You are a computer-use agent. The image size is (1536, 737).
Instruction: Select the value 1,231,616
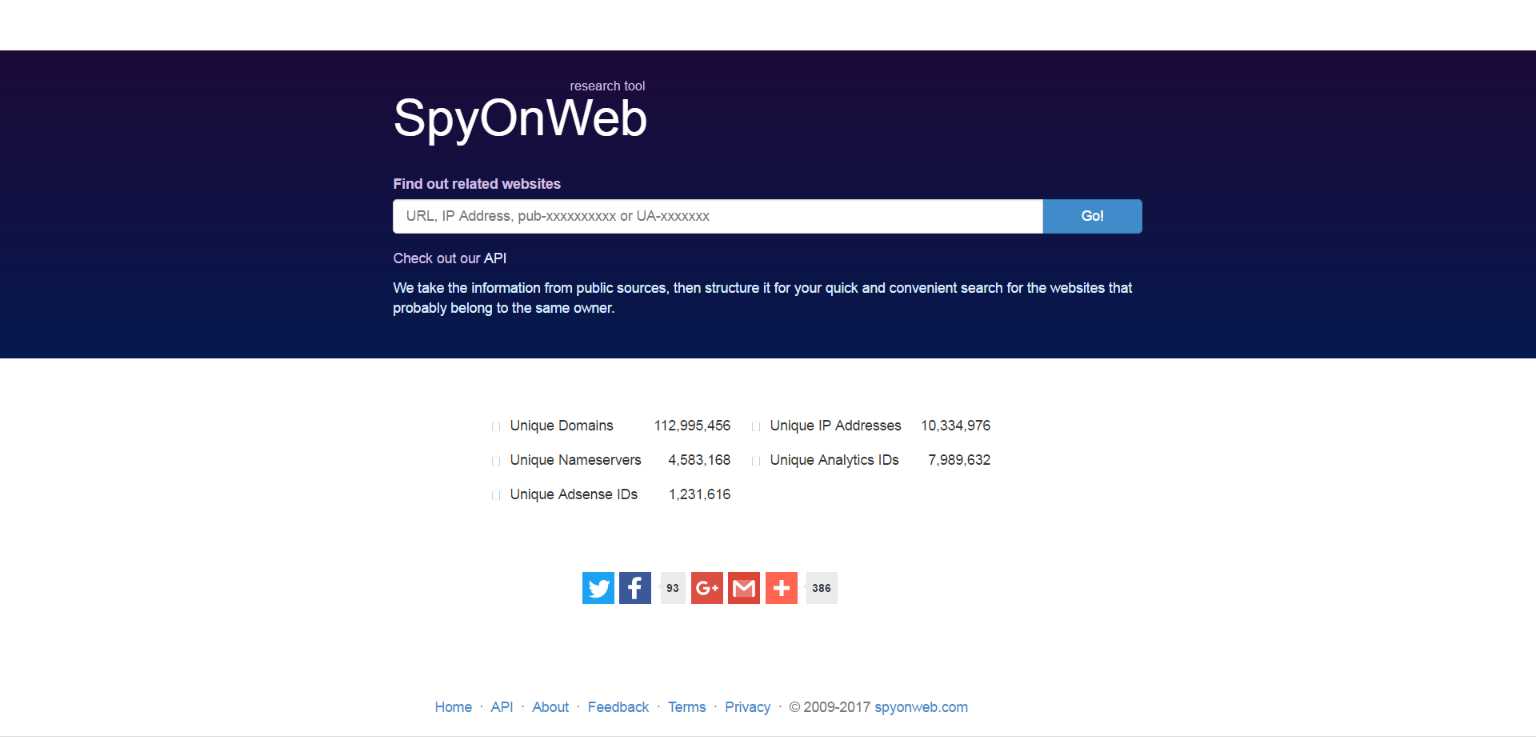click(699, 494)
